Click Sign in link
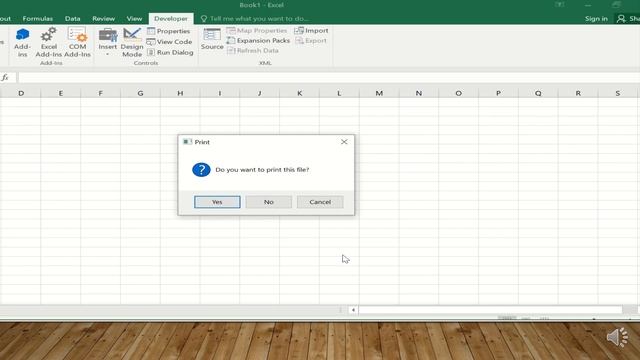Screen dimensions: 640x360 click(x=596, y=19)
